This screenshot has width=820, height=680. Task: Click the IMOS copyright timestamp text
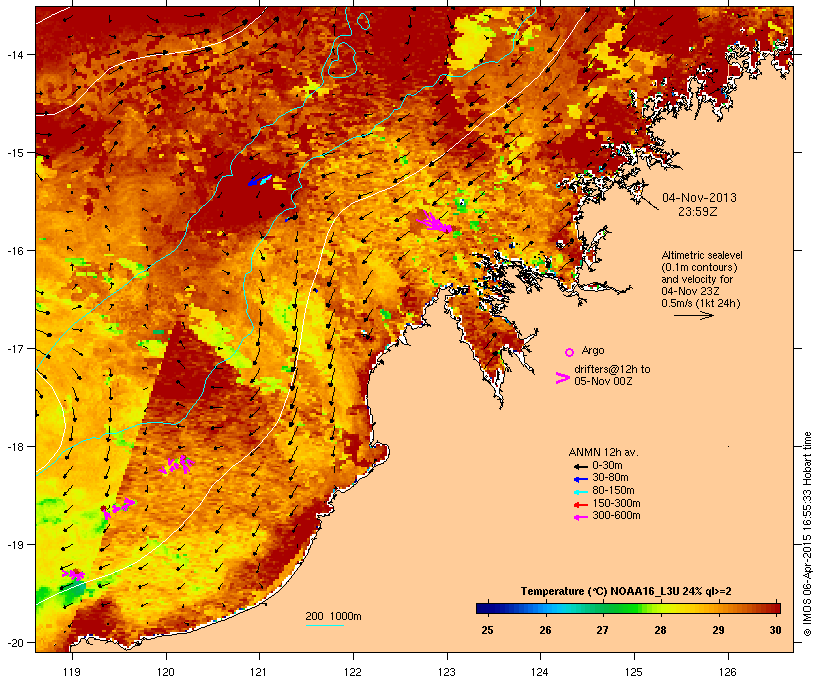point(807,534)
